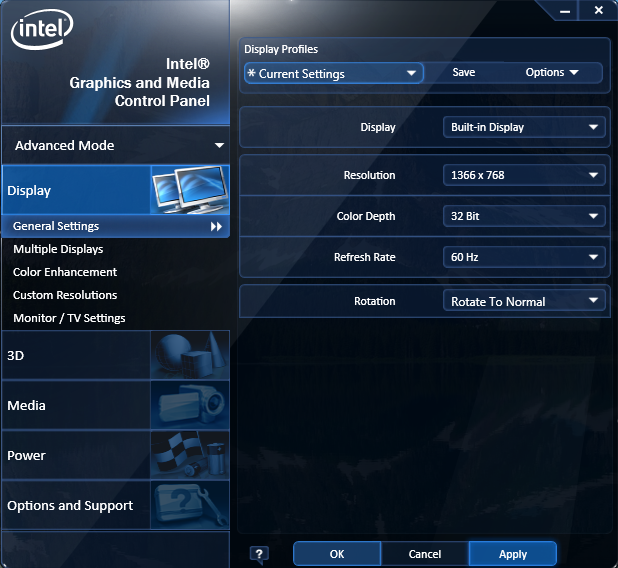
Task: Click the Options and Support wrench icon
Action: [189, 505]
